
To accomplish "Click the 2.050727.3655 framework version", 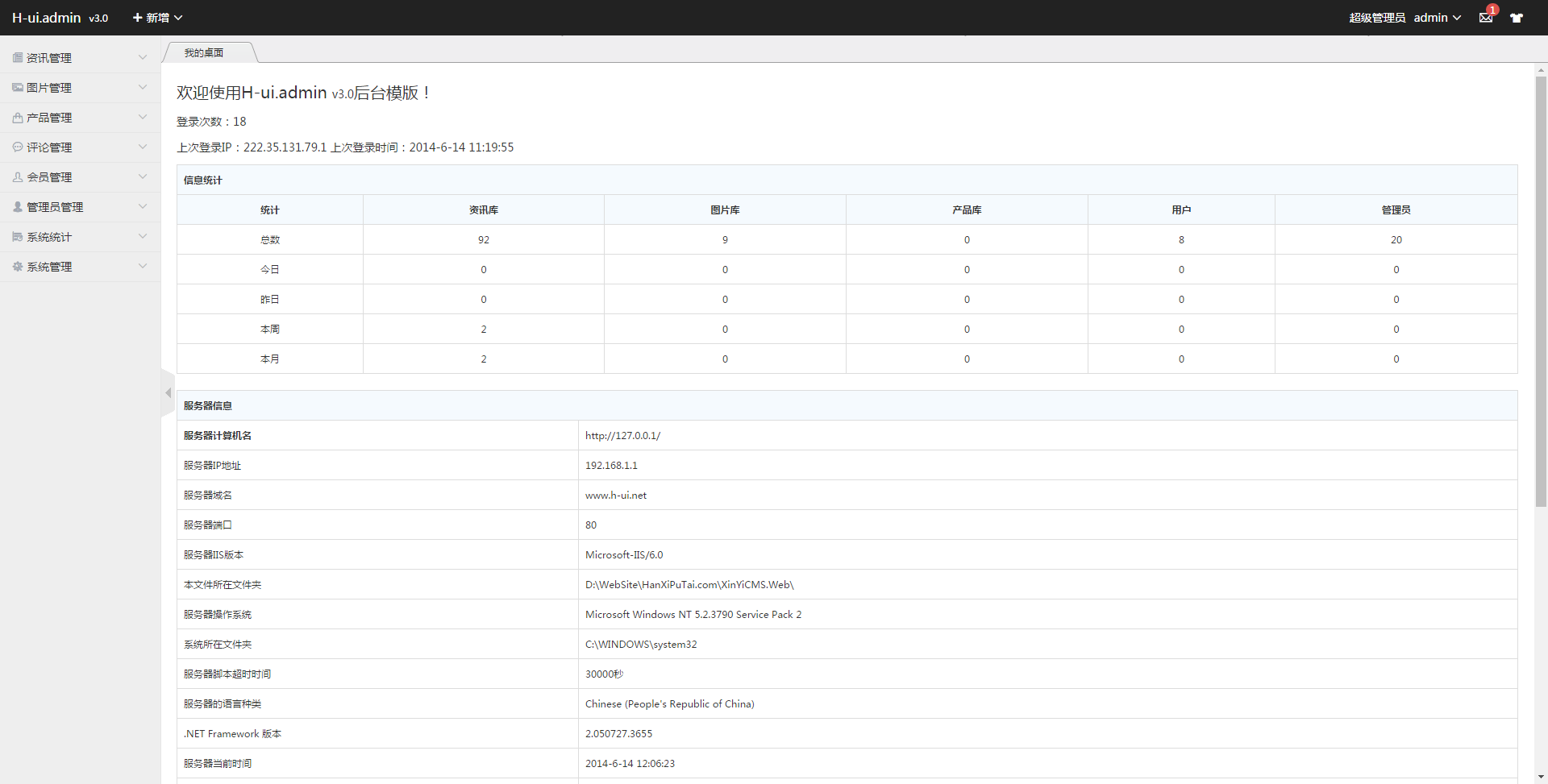I will click(x=618, y=734).
